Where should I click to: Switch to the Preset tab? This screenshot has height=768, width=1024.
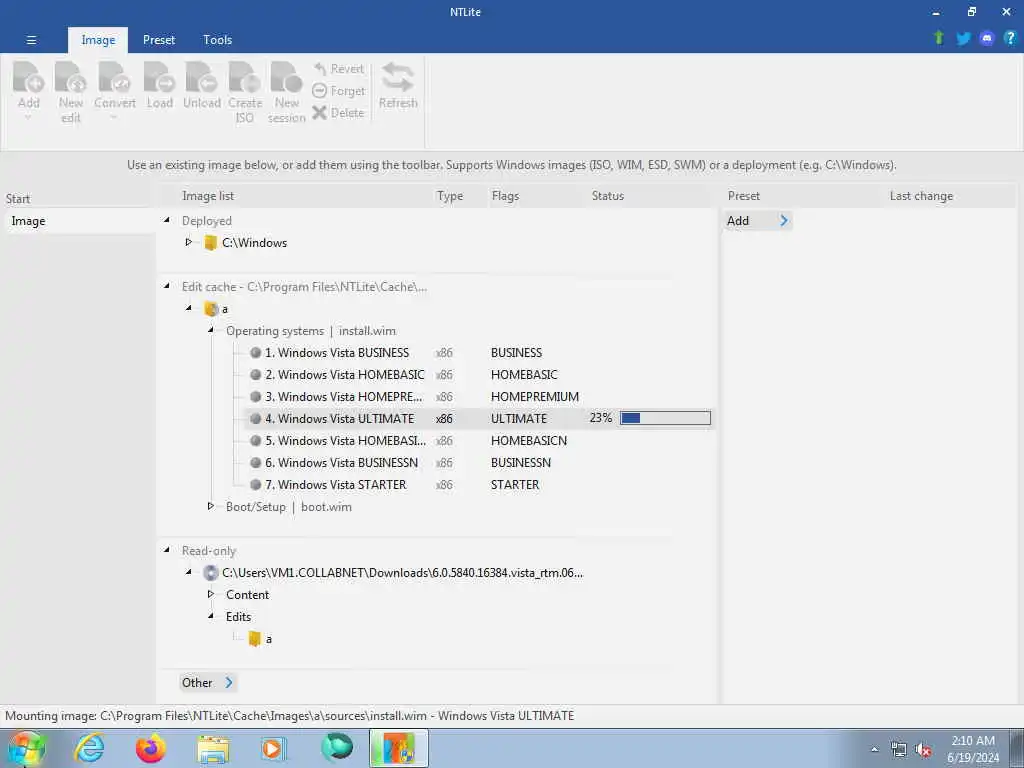click(x=159, y=40)
